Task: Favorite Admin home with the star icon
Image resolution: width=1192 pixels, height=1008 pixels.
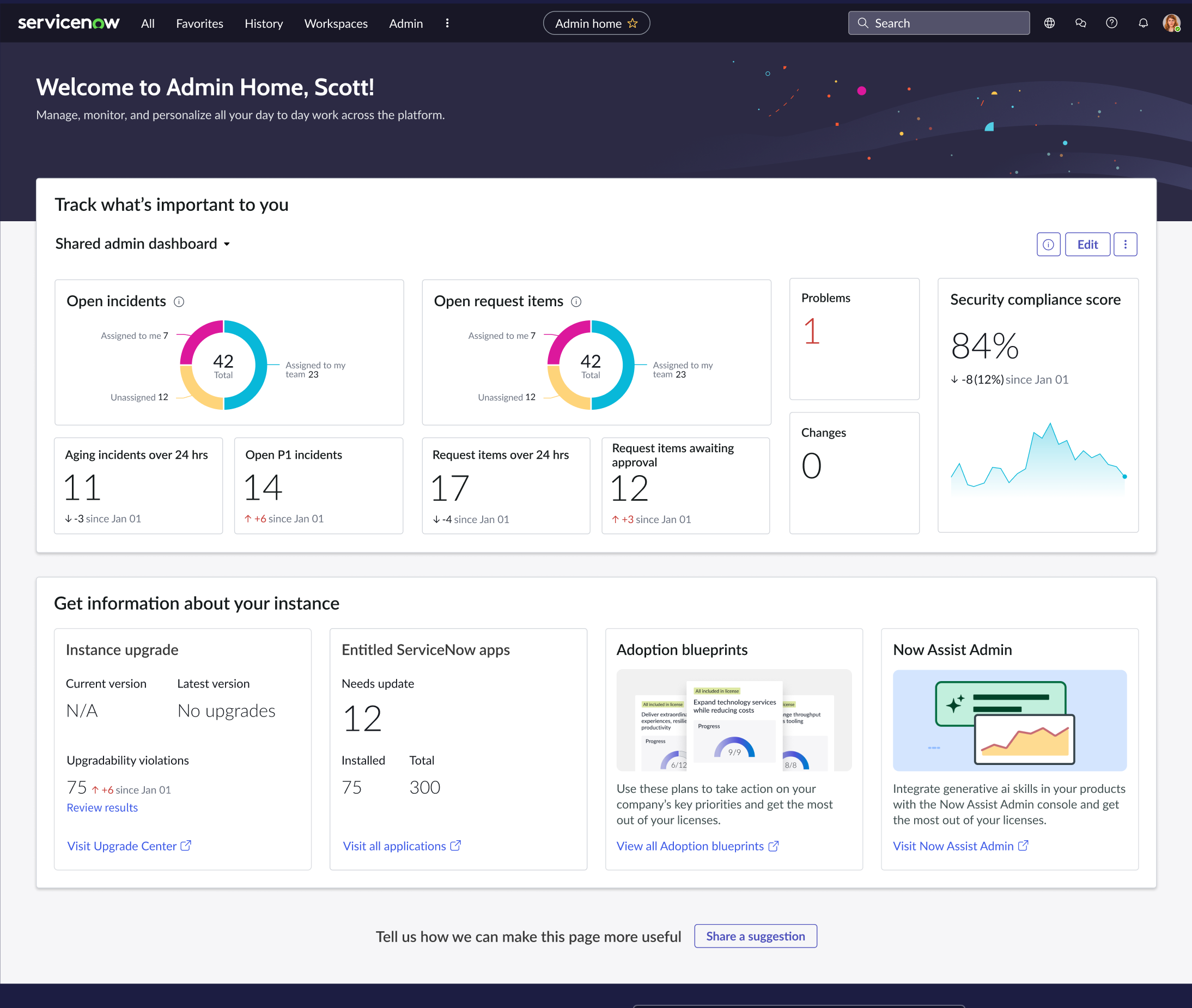Action: (x=633, y=23)
